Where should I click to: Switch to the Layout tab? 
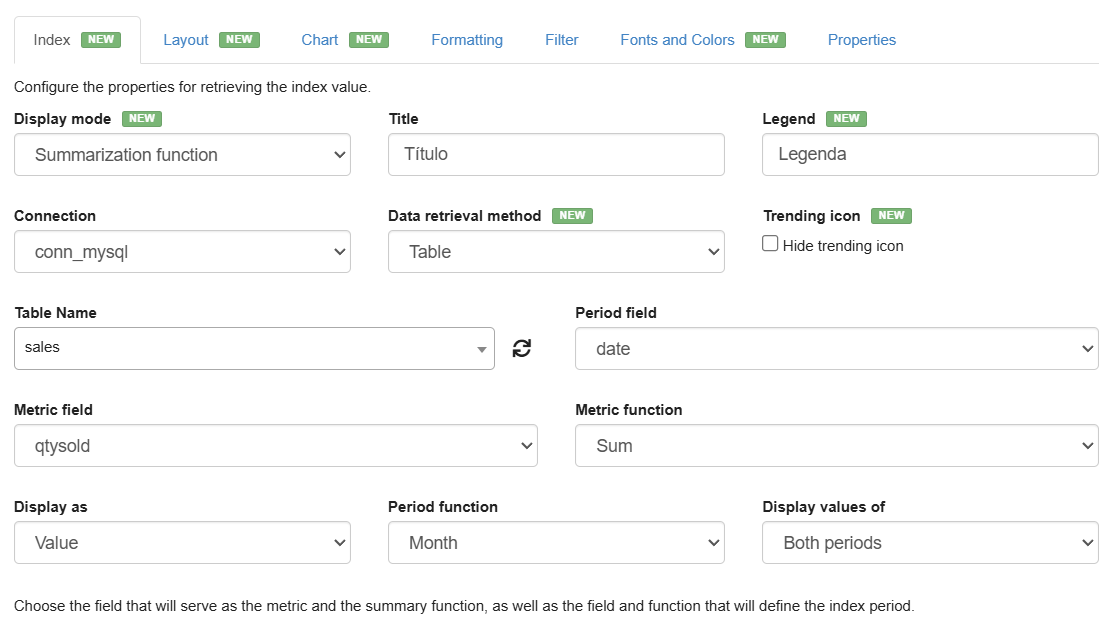click(186, 40)
